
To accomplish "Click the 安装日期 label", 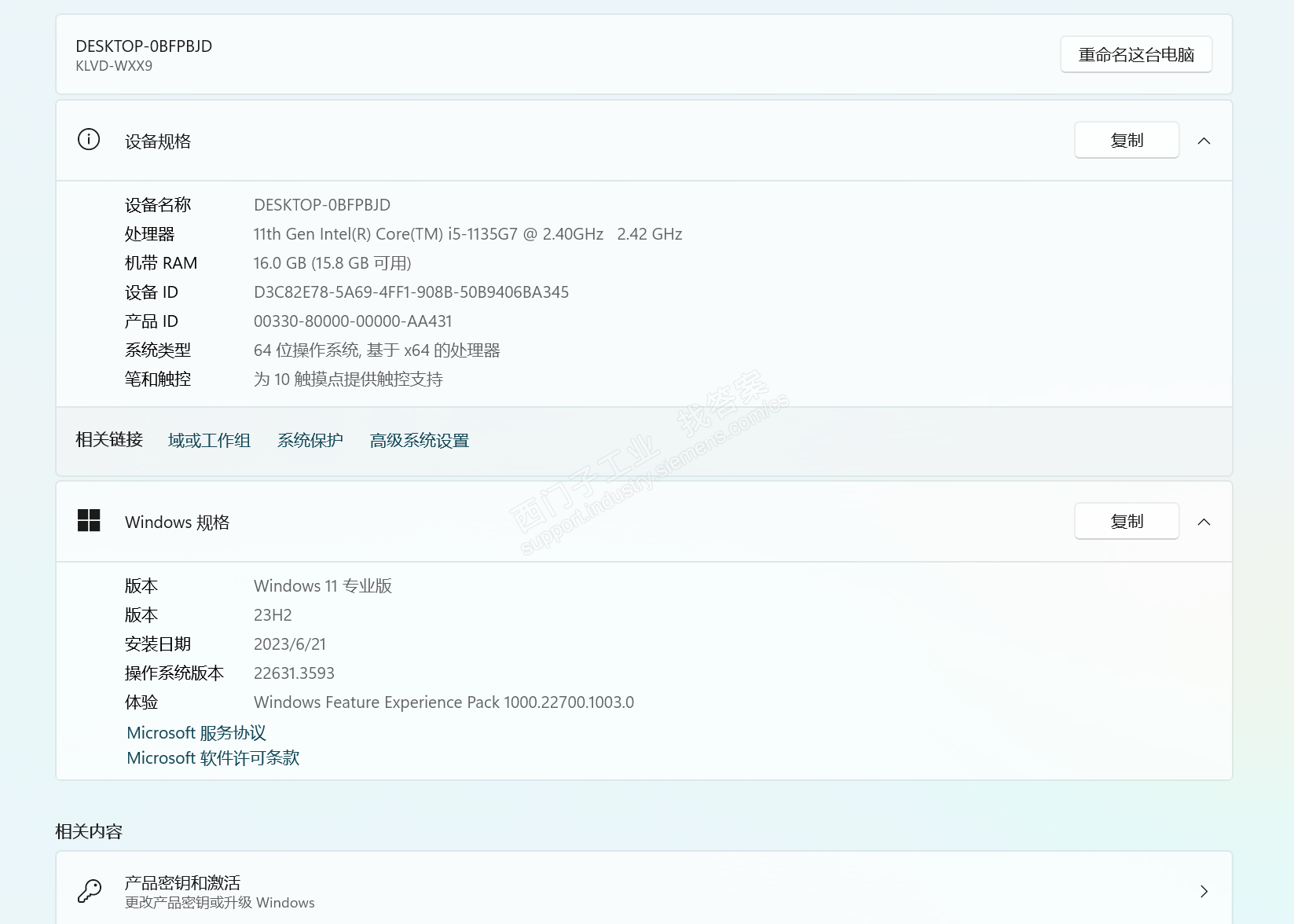I will coord(158,644).
